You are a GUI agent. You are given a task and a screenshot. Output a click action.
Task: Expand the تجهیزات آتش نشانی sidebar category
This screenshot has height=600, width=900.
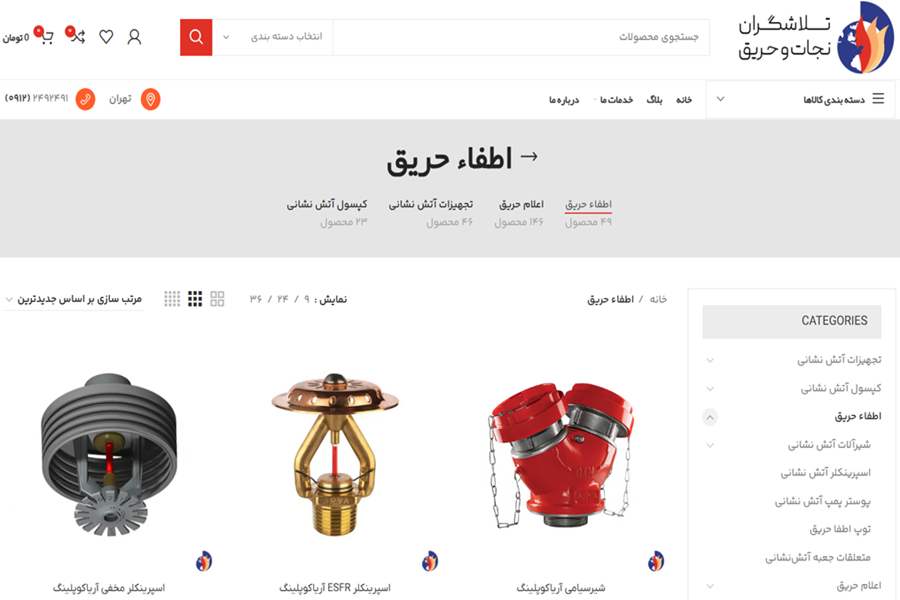point(710,361)
